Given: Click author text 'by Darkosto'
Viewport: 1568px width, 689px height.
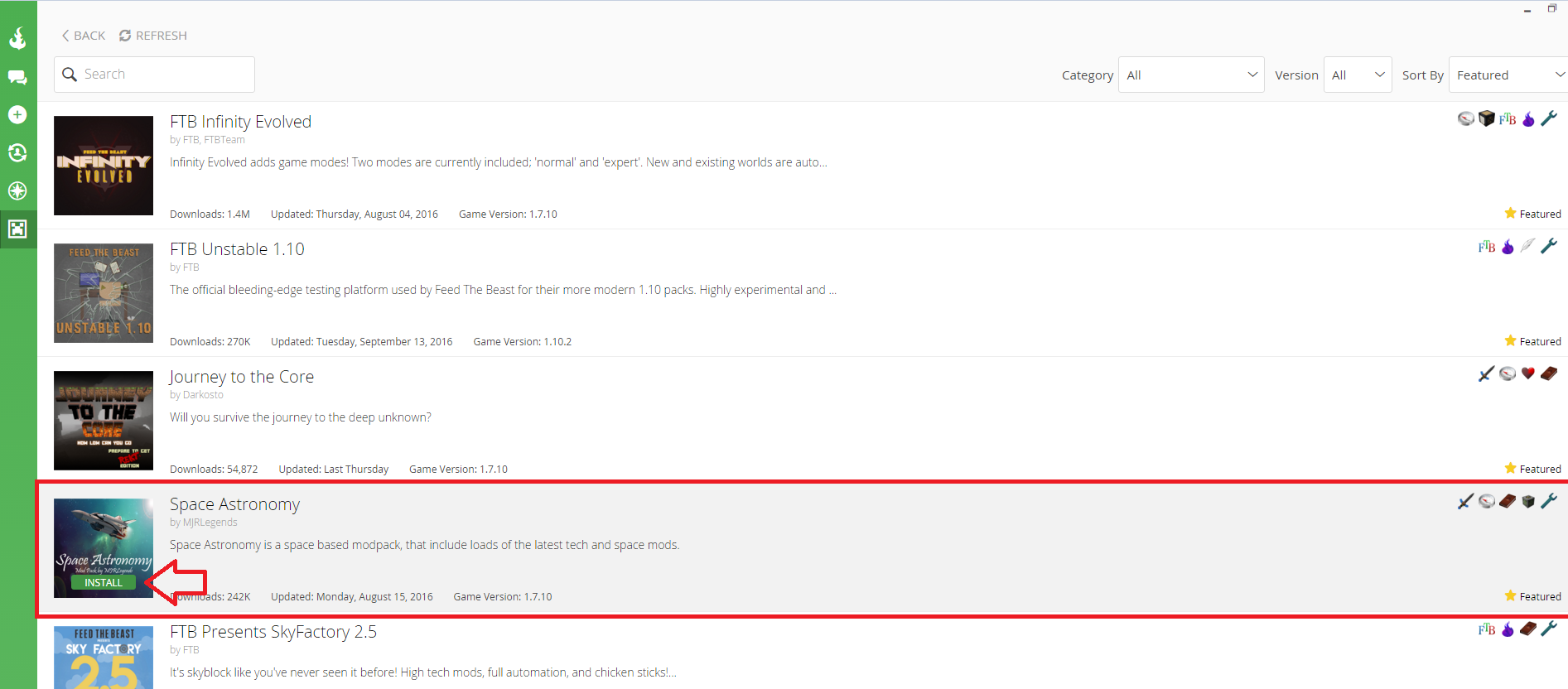Looking at the screenshot, I should [196, 395].
